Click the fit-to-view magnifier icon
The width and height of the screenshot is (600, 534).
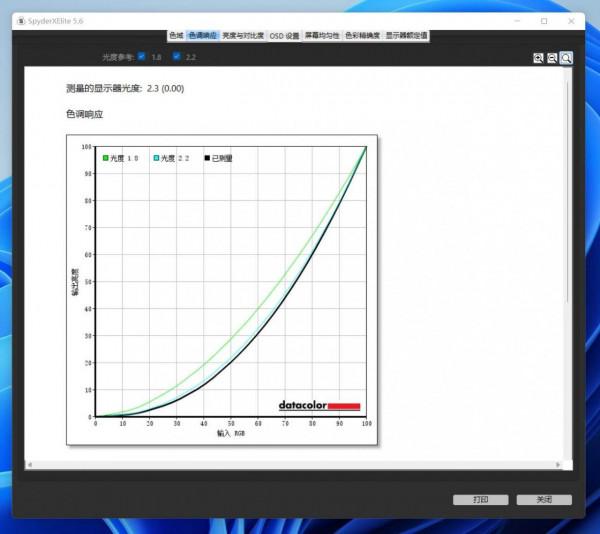point(566,59)
